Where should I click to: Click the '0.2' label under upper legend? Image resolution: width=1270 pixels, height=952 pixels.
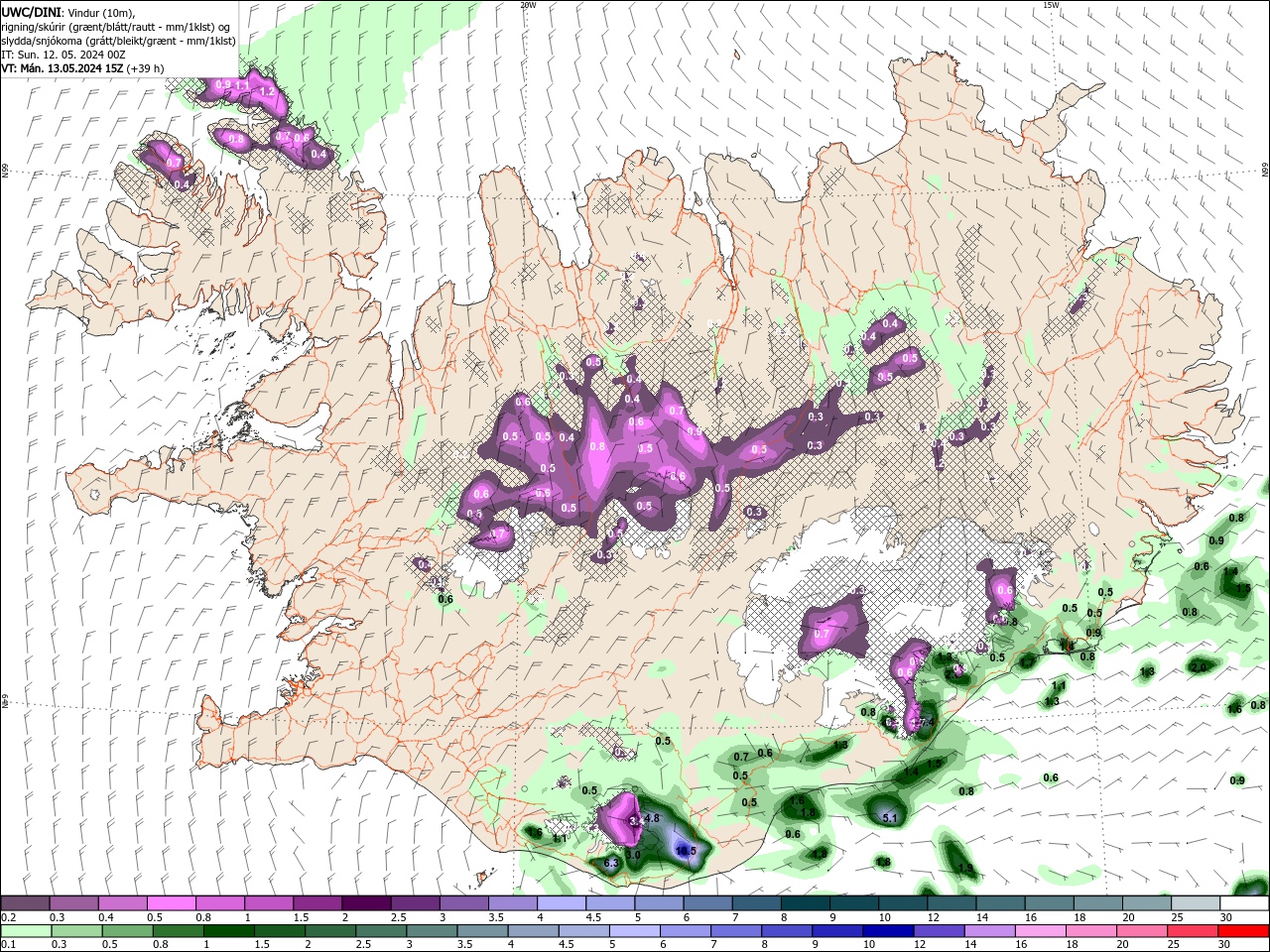point(9,917)
